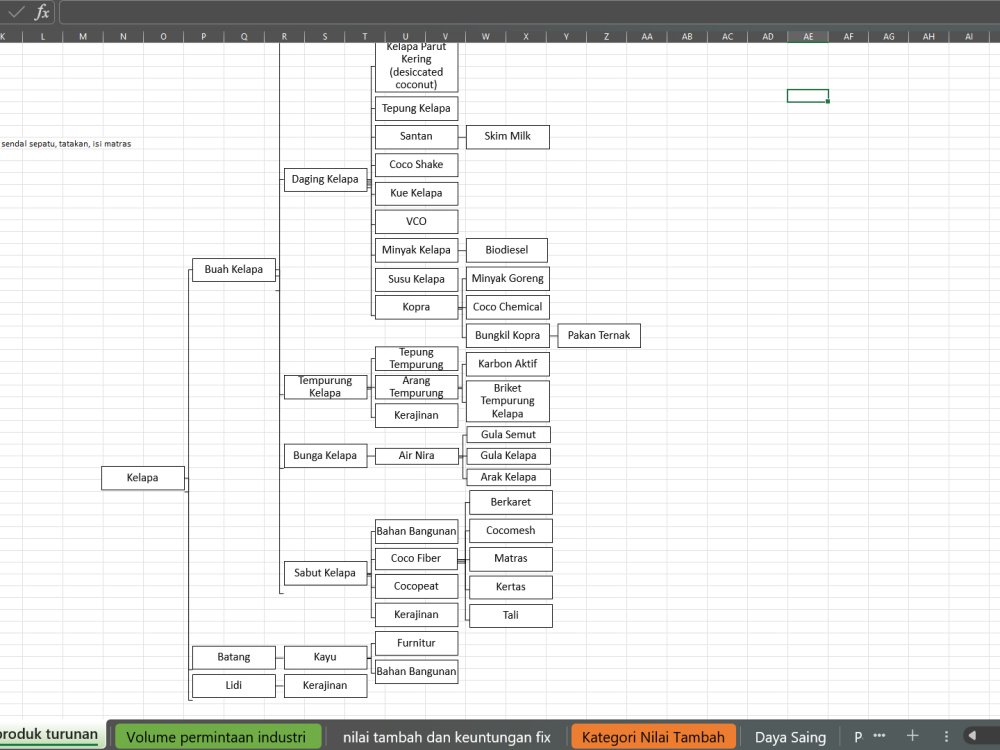Open the more sheet tabs ellipsis

click(x=879, y=735)
